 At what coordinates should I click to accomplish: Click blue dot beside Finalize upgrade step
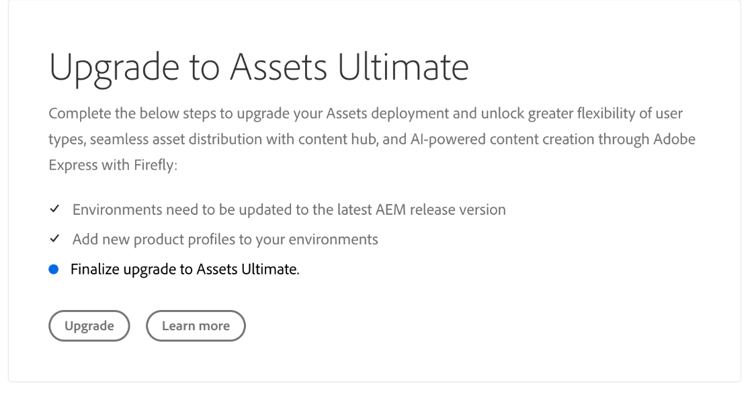coord(54,269)
